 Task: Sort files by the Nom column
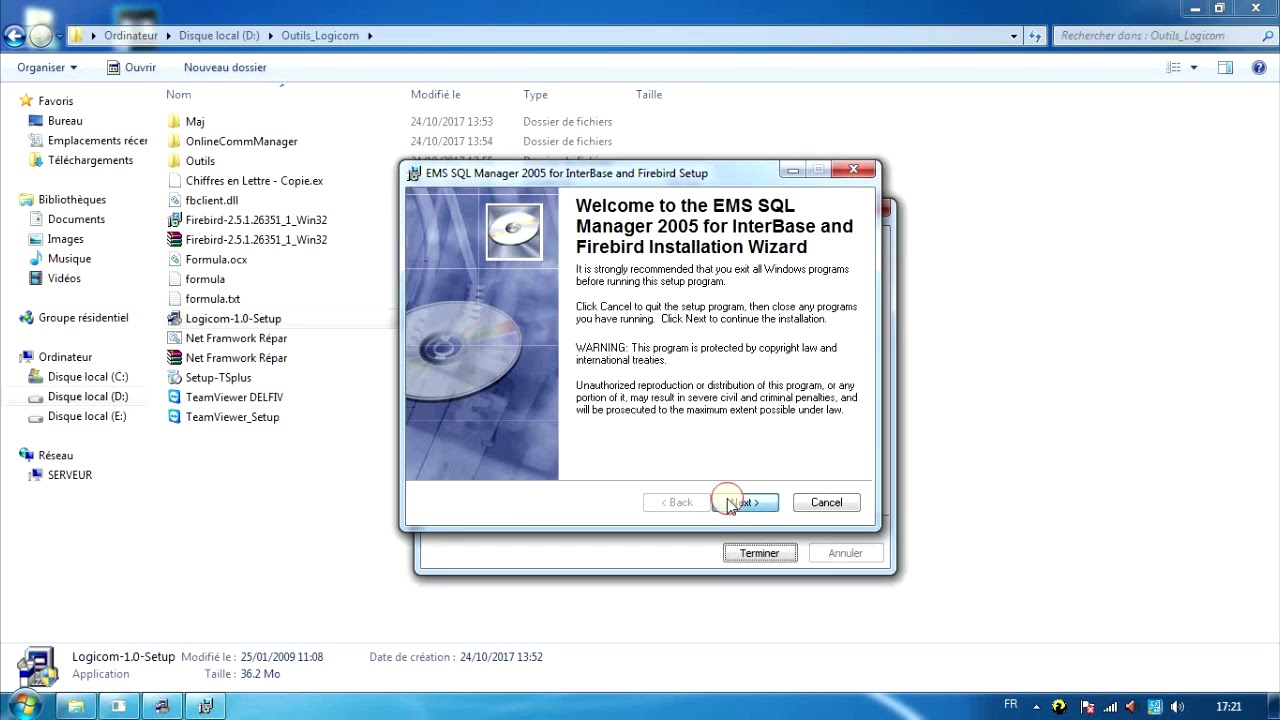click(178, 95)
